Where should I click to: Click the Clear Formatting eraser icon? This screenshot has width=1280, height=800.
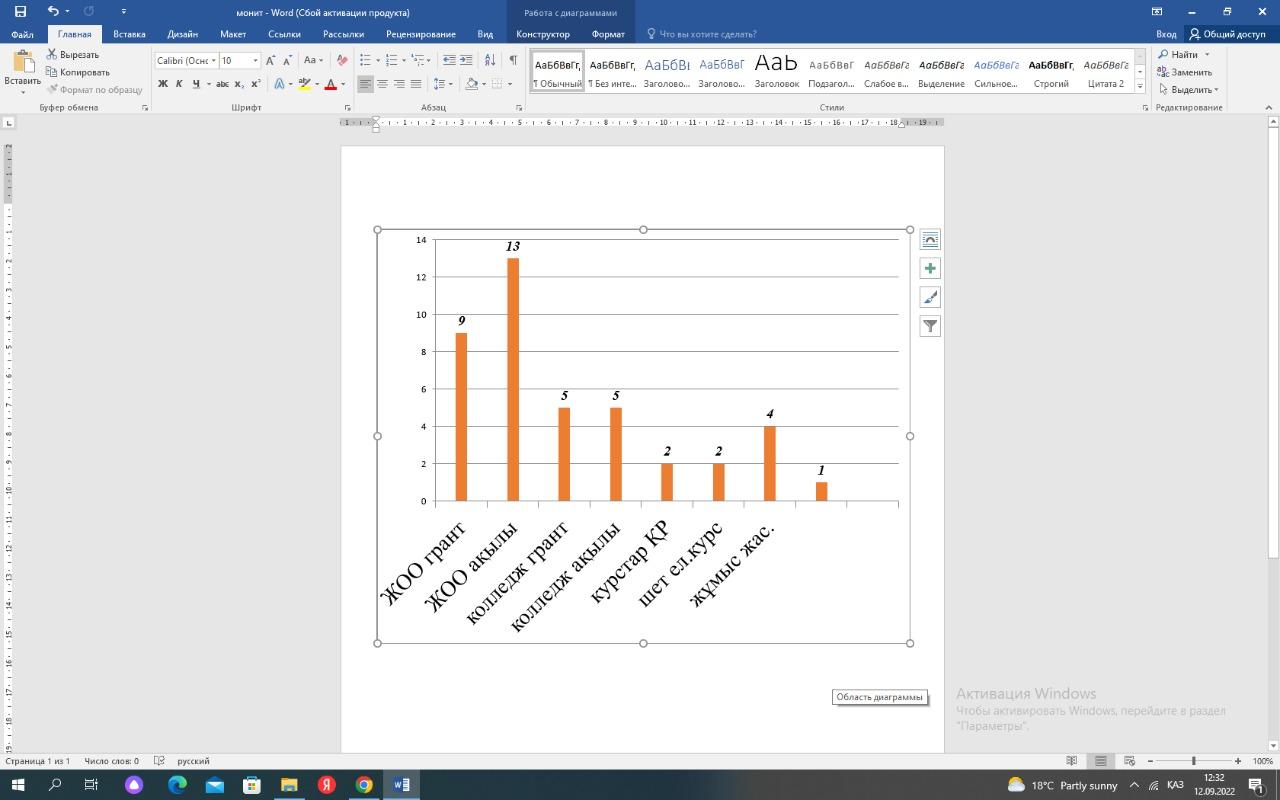pos(342,60)
